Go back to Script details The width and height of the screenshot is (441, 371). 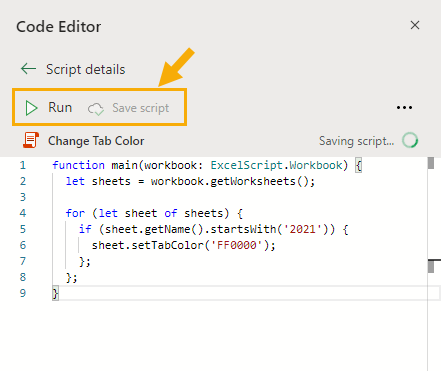tap(85, 69)
